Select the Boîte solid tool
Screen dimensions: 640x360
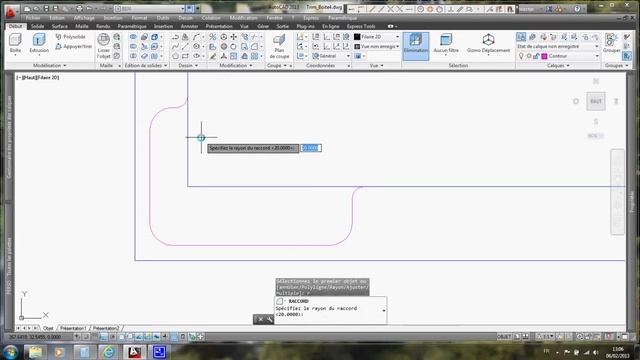click(15, 43)
